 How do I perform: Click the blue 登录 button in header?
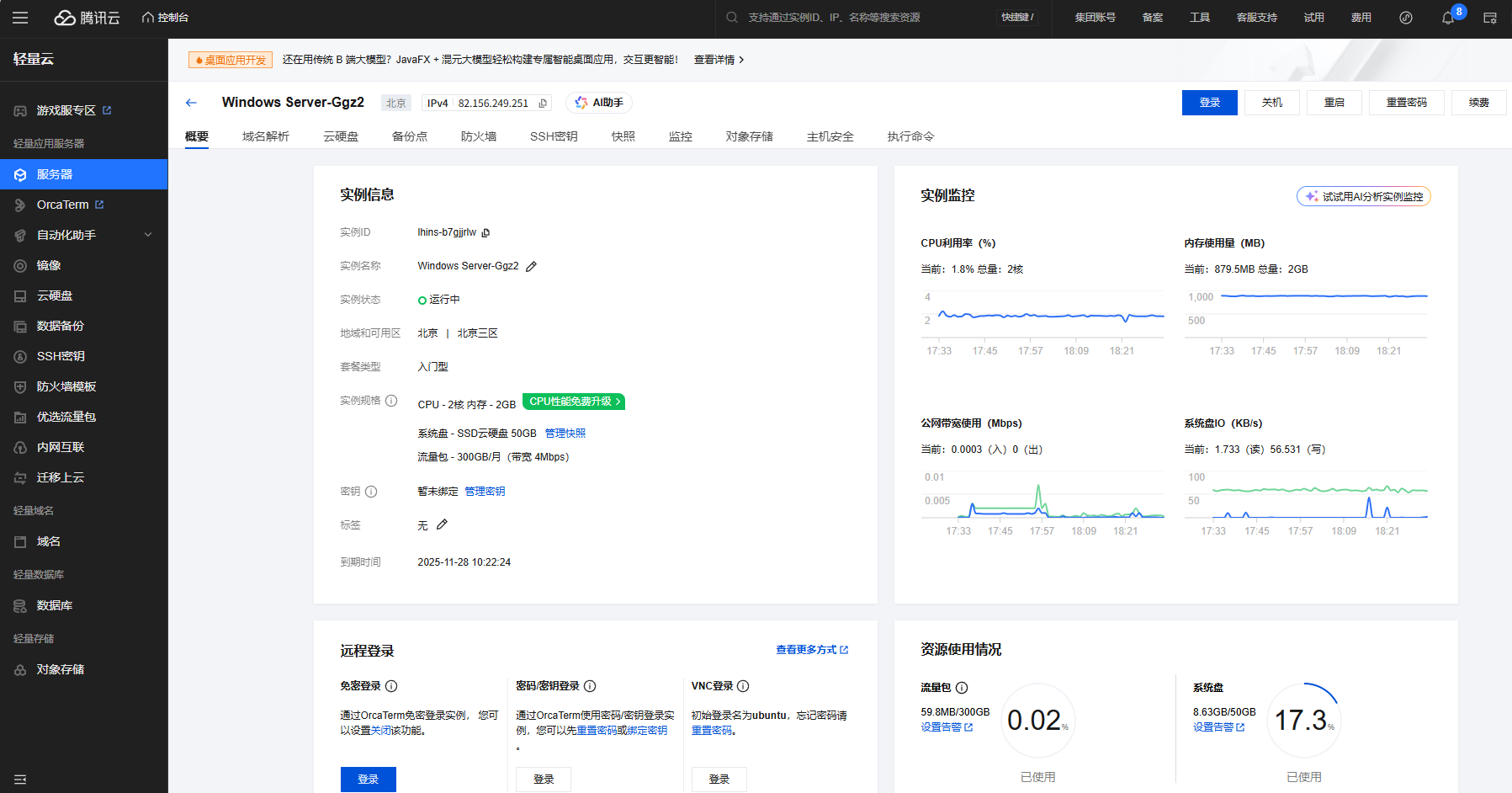(1210, 103)
